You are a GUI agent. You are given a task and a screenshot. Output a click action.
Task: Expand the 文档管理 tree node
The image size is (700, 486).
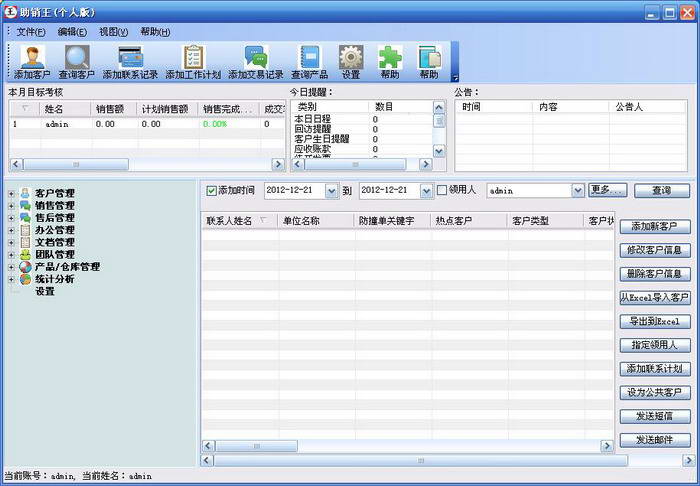coord(11,243)
